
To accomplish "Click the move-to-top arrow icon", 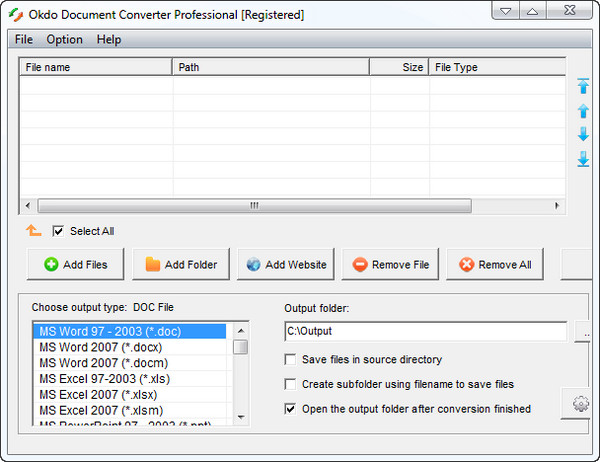I will (583, 87).
